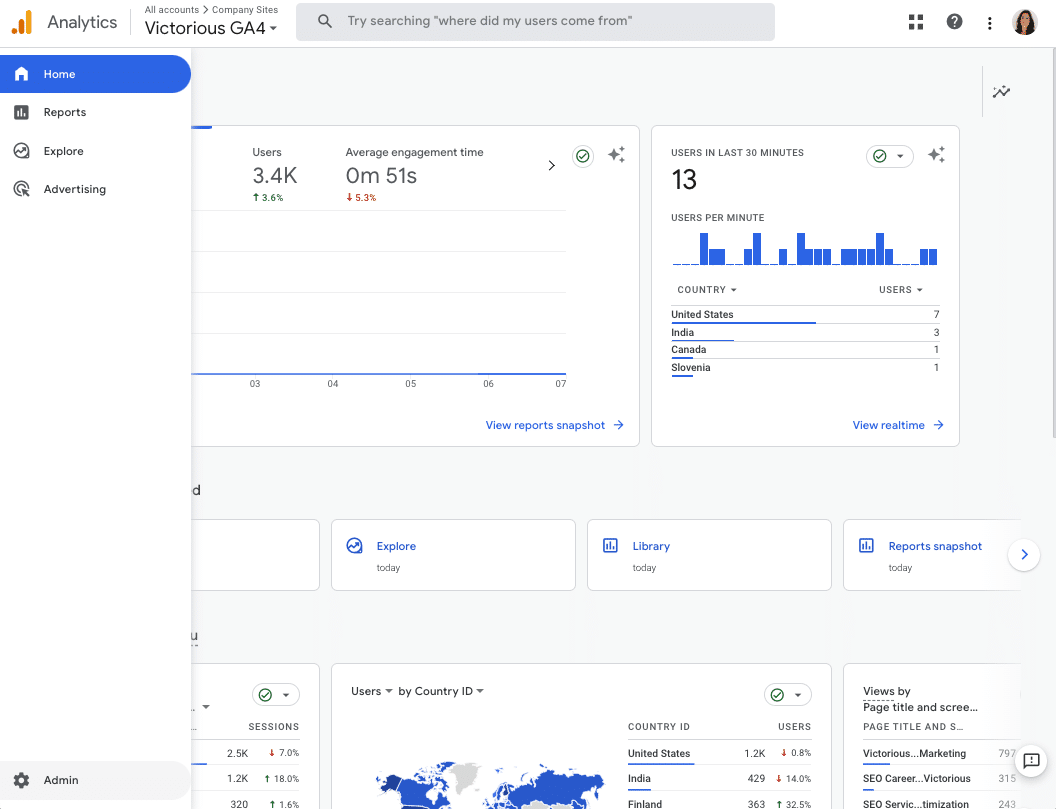Viewport: 1056px width, 809px height.
Task: Open the Reports section
Action: [95, 112]
